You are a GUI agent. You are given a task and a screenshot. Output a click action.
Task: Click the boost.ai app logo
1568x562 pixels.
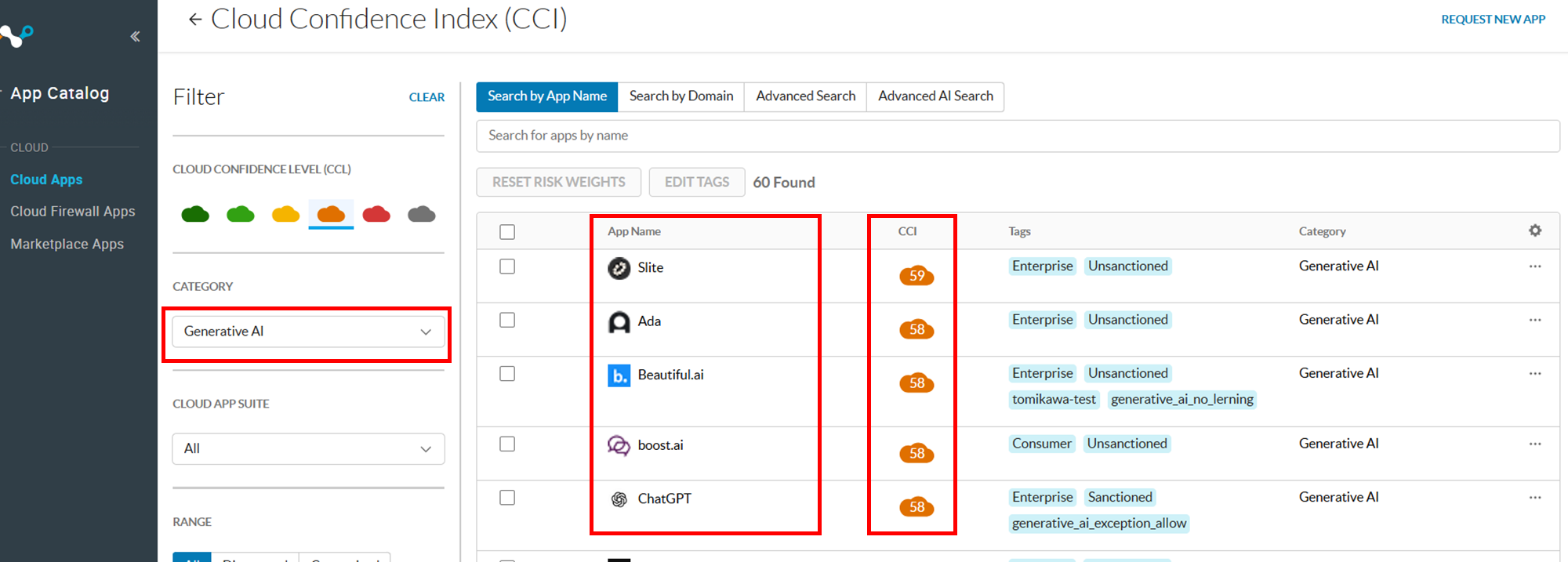pyautogui.click(x=619, y=446)
